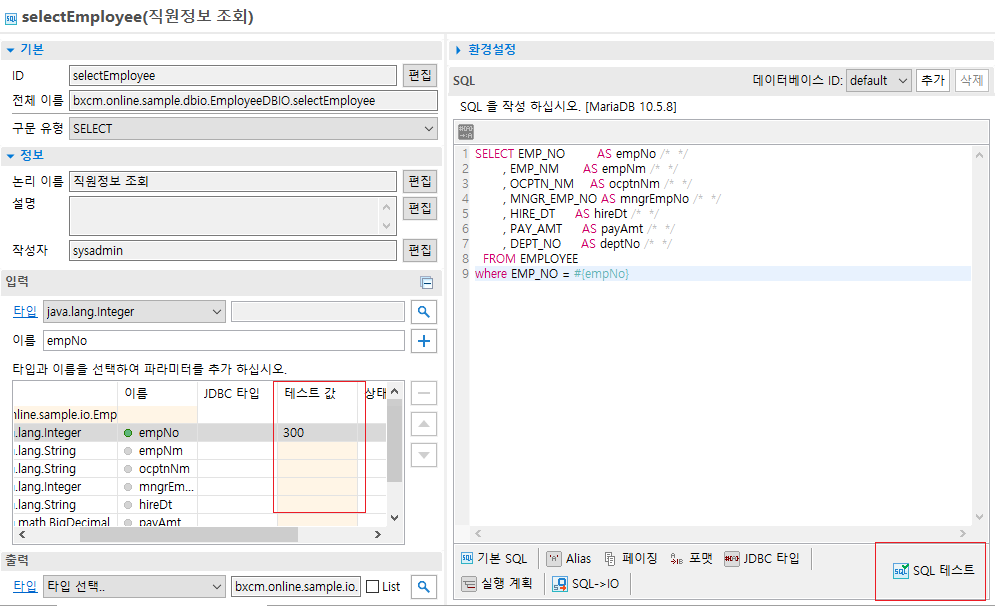The height and width of the screenshot is (606, 995).
Task: Click the input type search magnifier icon
Action: coord(424,312)
